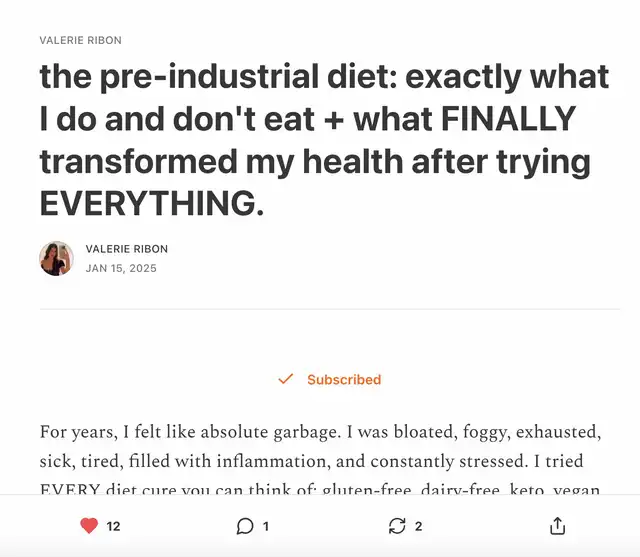Click the word EVERYTHING. ending the headline

coord(151,203)
